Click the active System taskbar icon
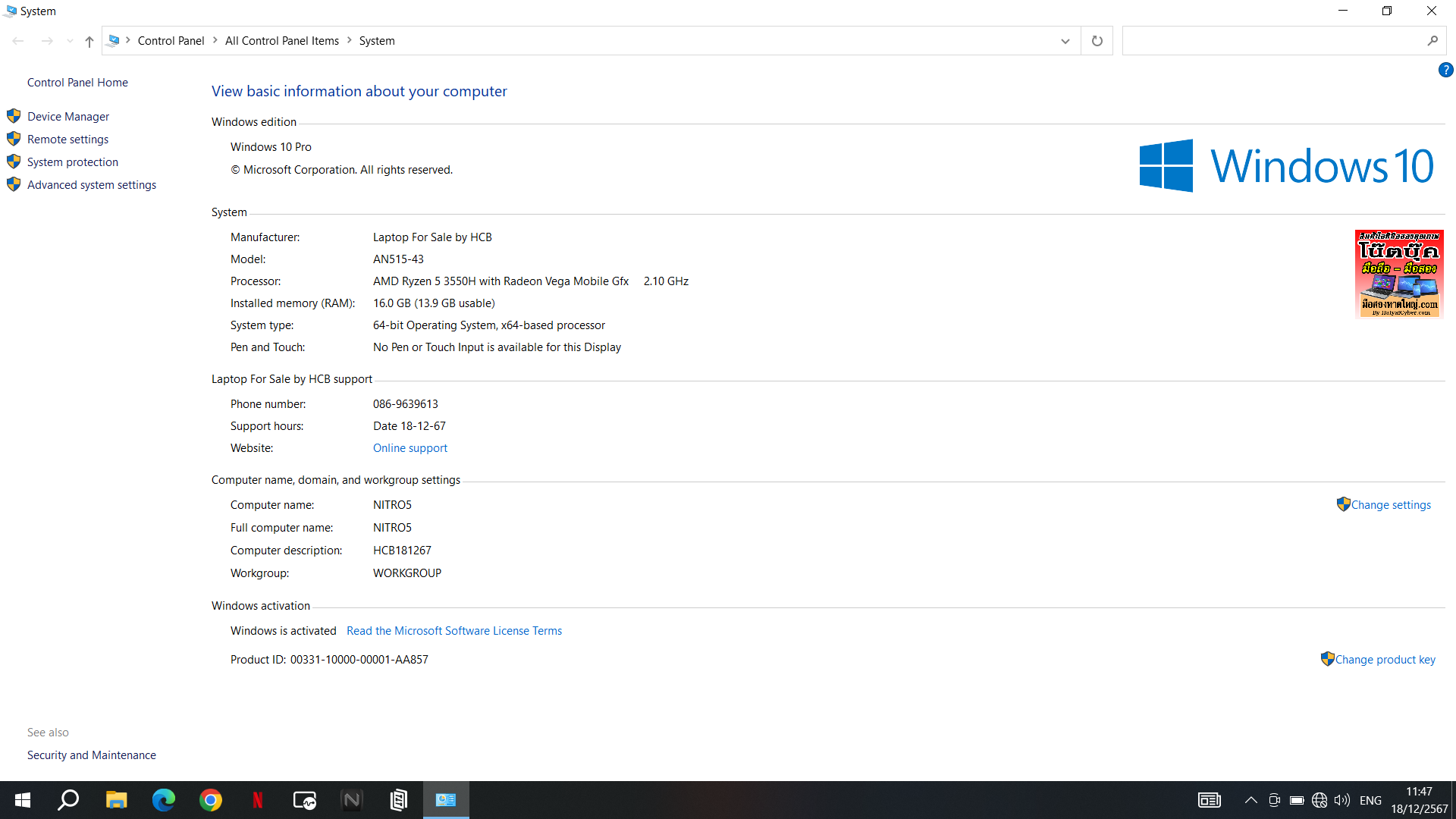1456x819 pixels. pos(446,800)
